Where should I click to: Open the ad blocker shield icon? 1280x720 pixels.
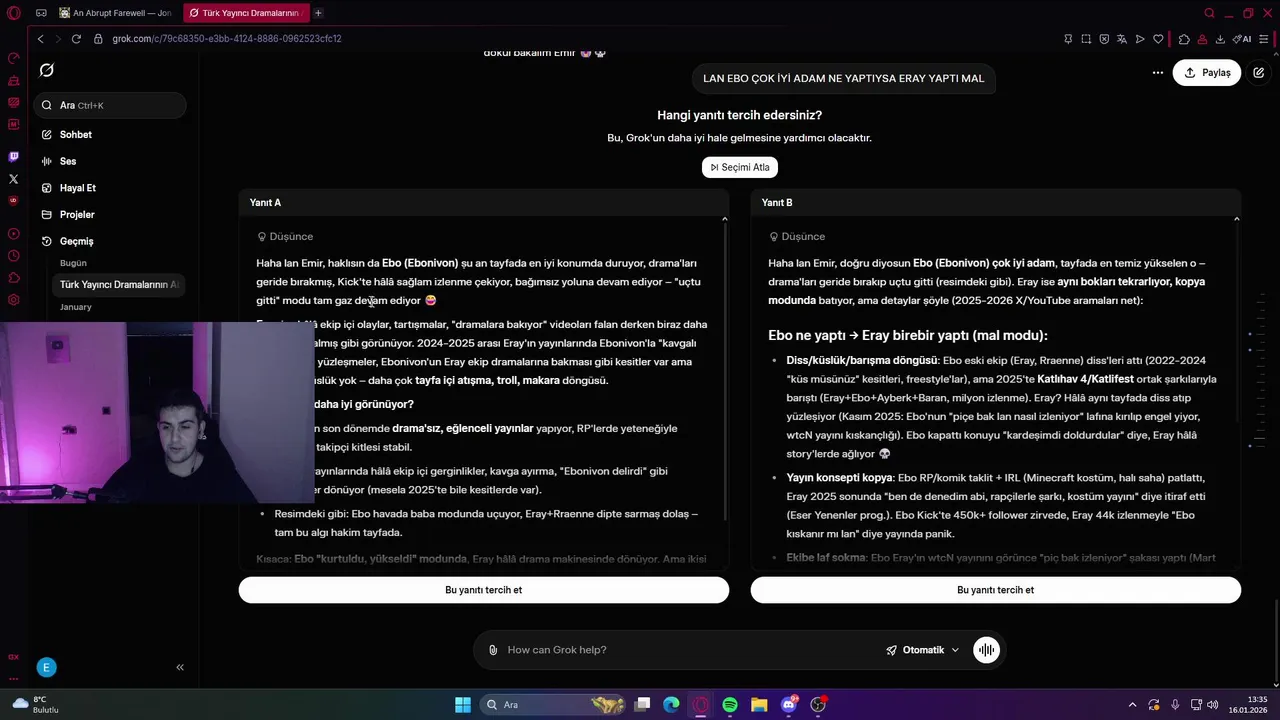(1104, 39)
